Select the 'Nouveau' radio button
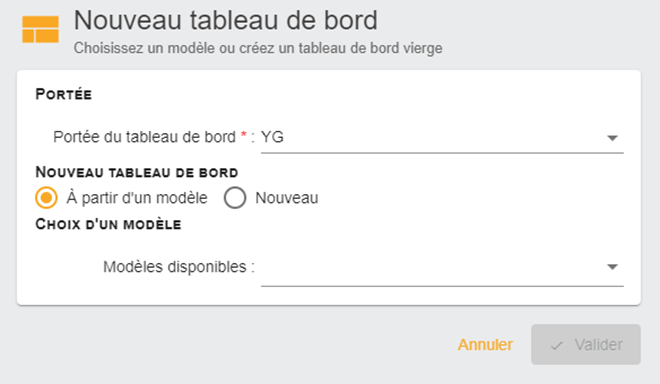This screenshot has height=384, width=660. pyautogui.click(x=235, y=197)
